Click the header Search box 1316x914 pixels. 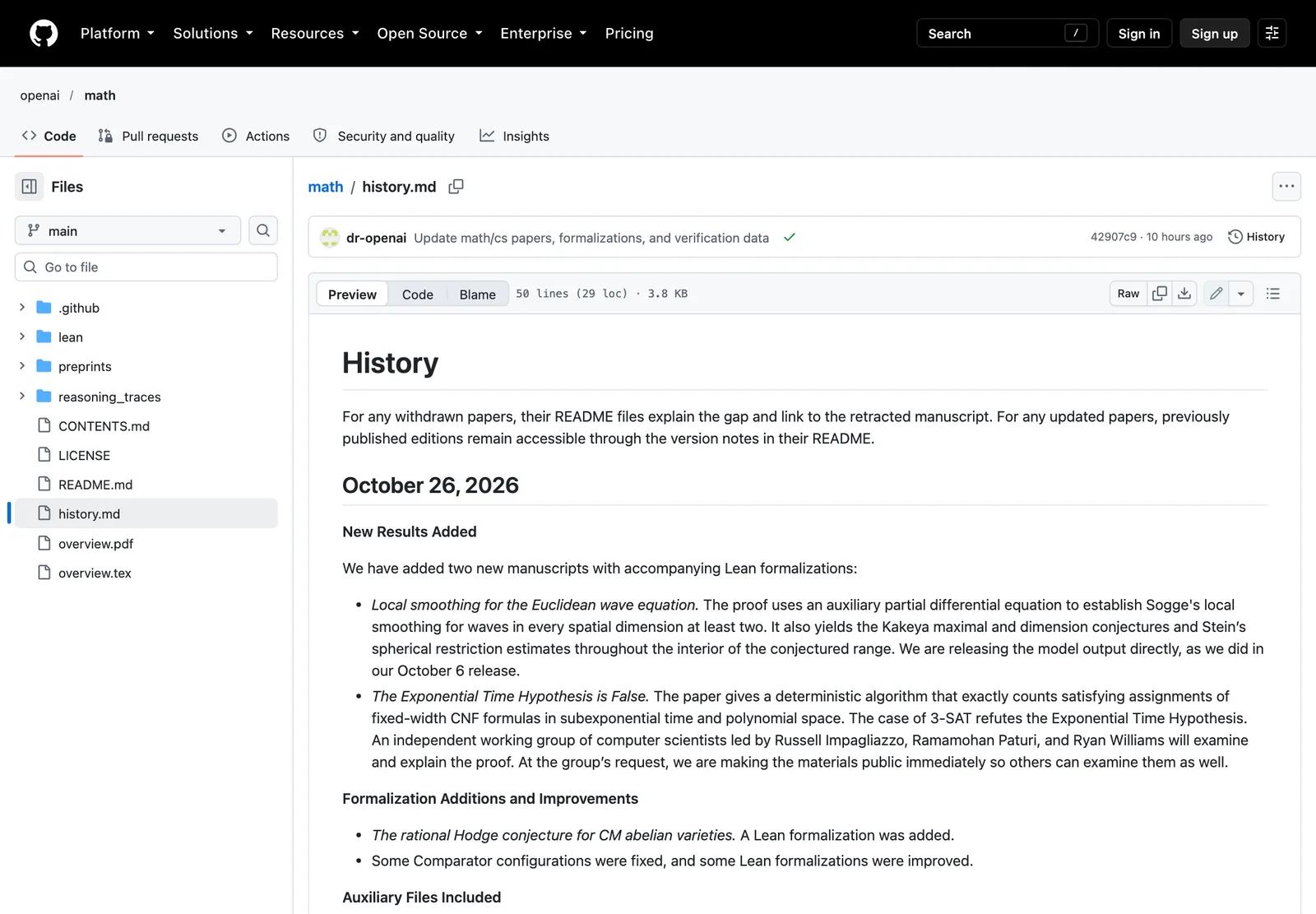pyautogui.click(x=1008, y=34)
